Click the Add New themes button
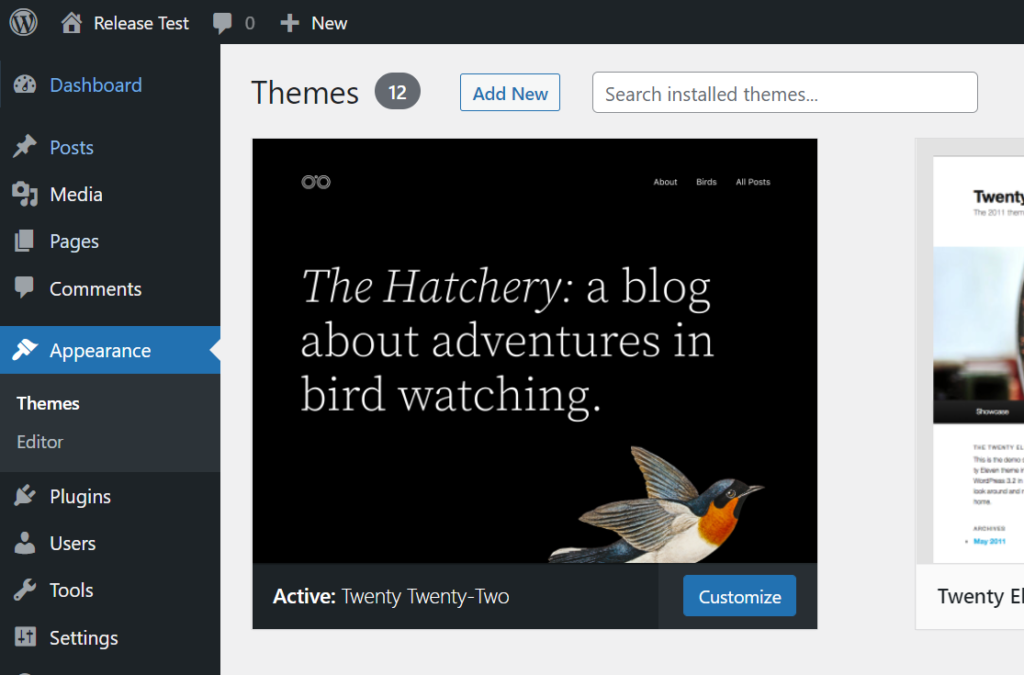Viewport: 1024px width, 675px height. point(510,92)
